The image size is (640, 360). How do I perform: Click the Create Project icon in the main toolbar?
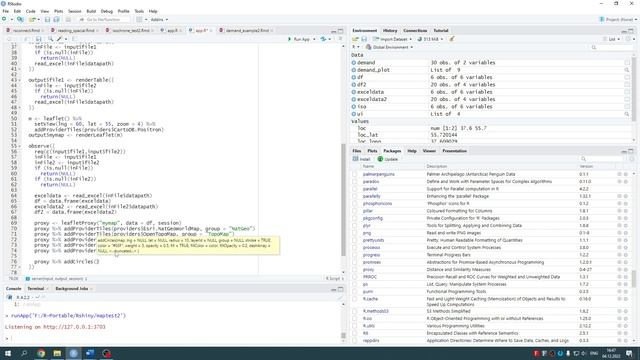(x=20, y=19)
